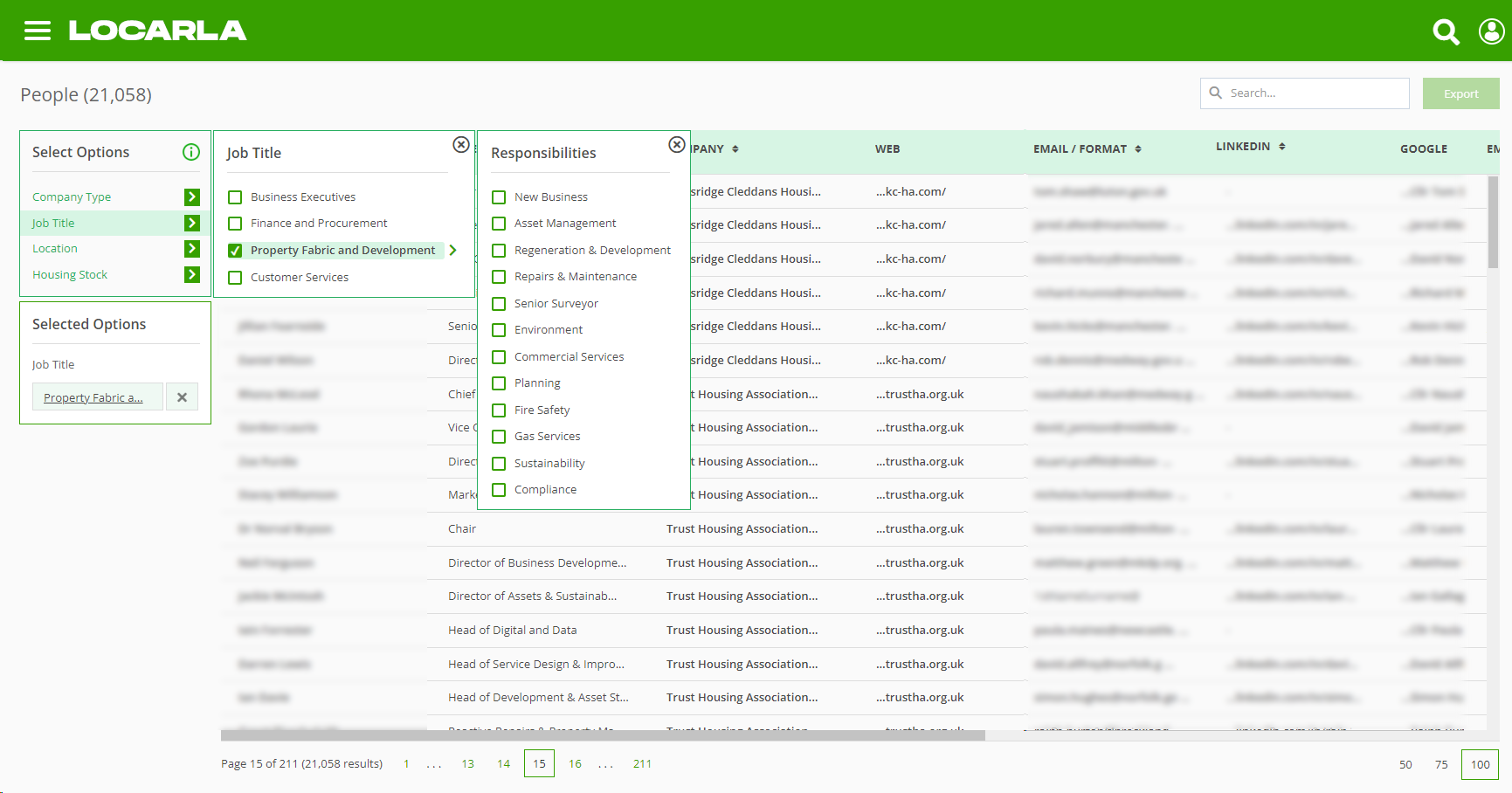
Task: Show 75 results per page
Action: (x=1441, y=765)
